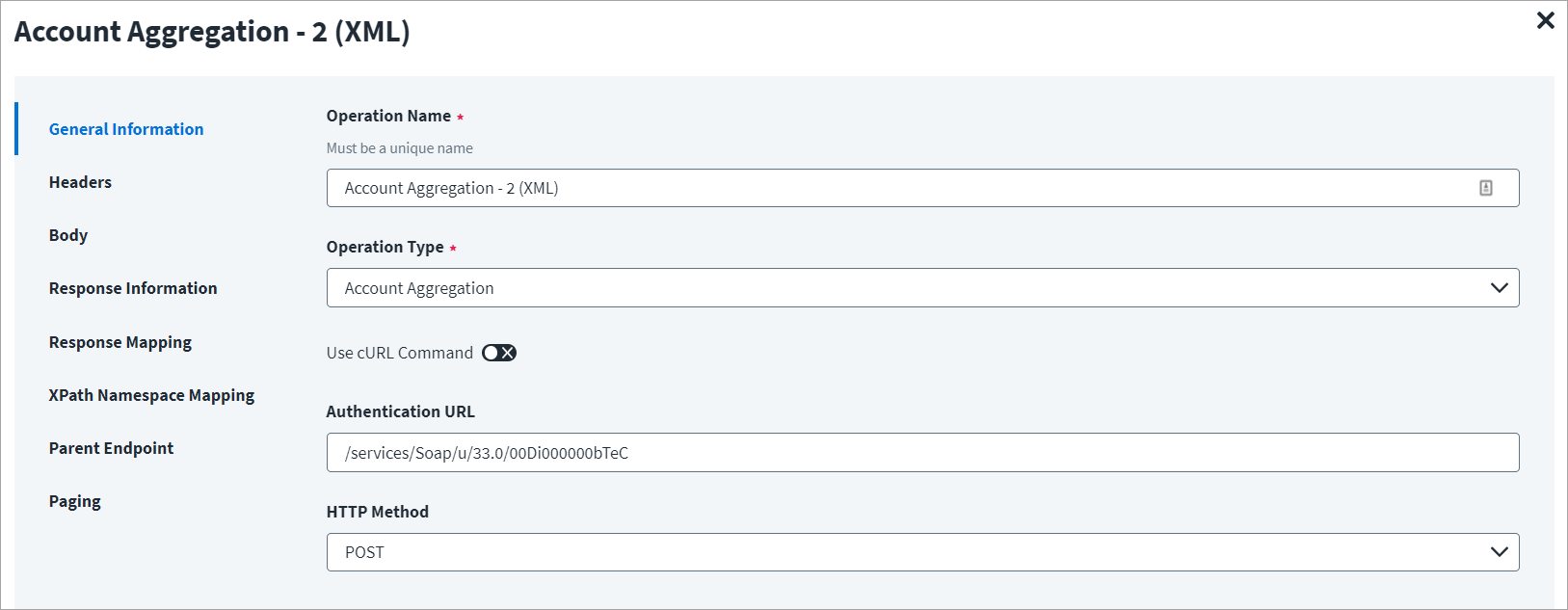Viewport: 1568px width, 610px height.
Task: Close the Account Aggregation dialog
Action: 1545,20
